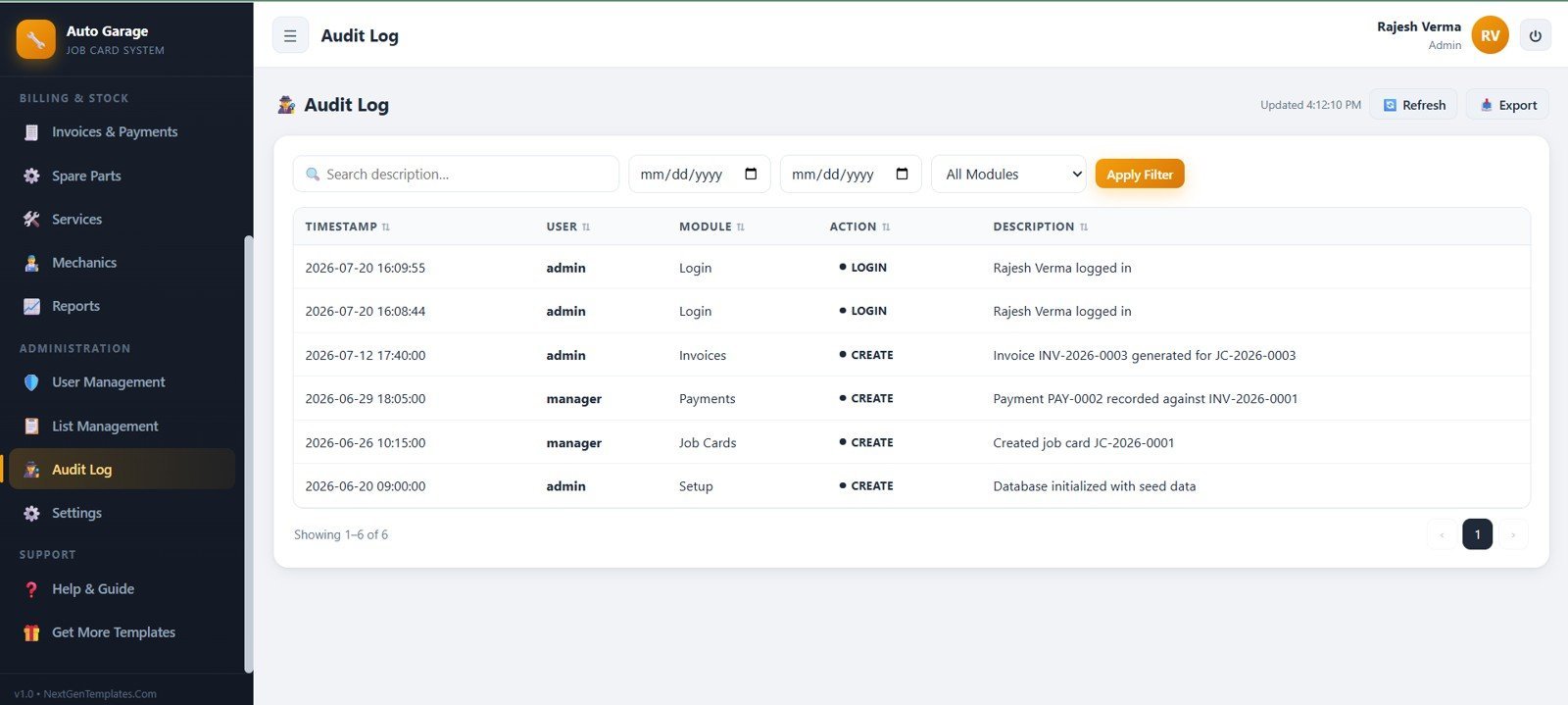Click the Settings gear icon in sidebar
The height and width of the screenshot is (705, 1568).
point(31,513)
